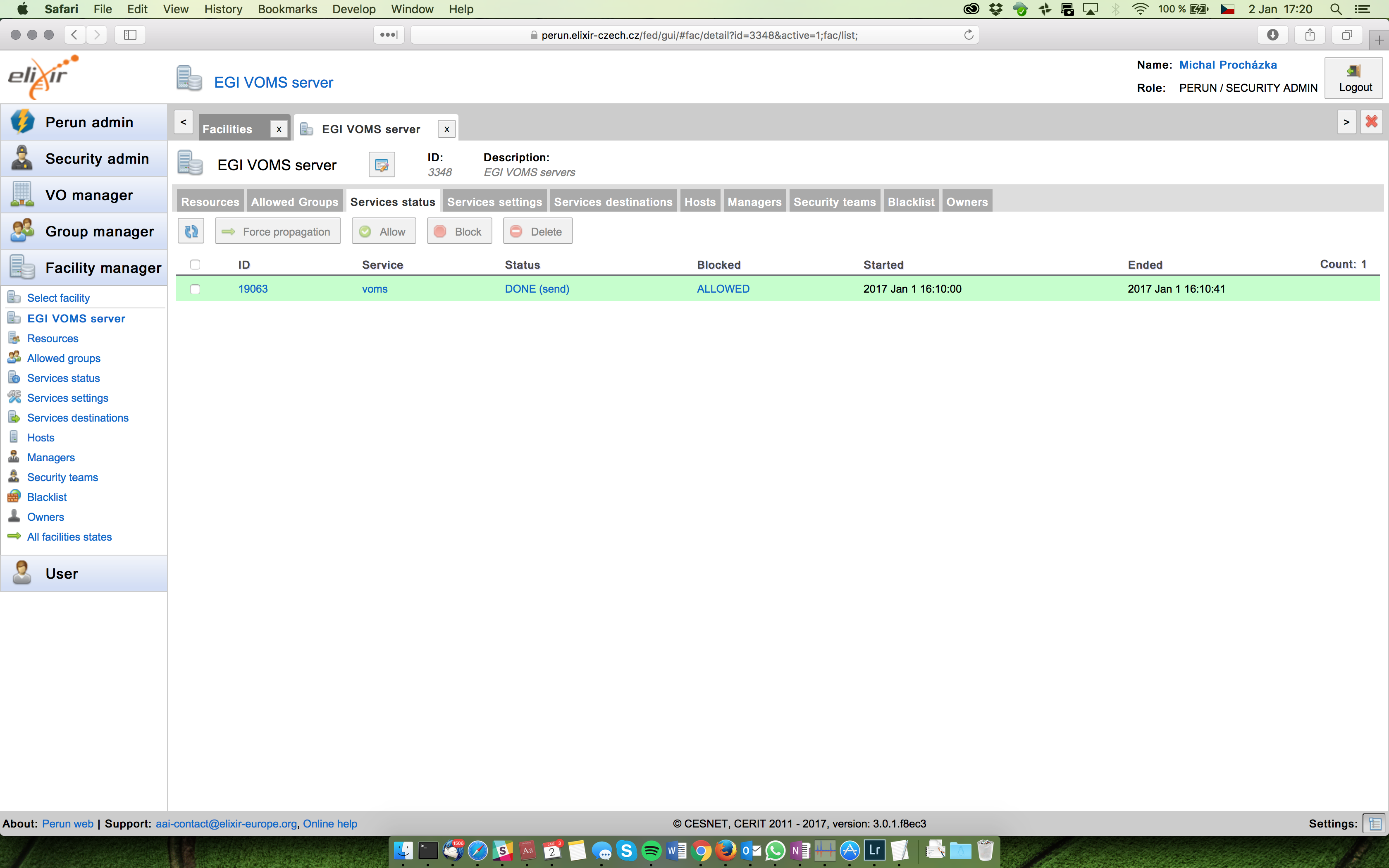The image size is (1389, 868).
Task: Expand User menu section
Action: point(84,574)
